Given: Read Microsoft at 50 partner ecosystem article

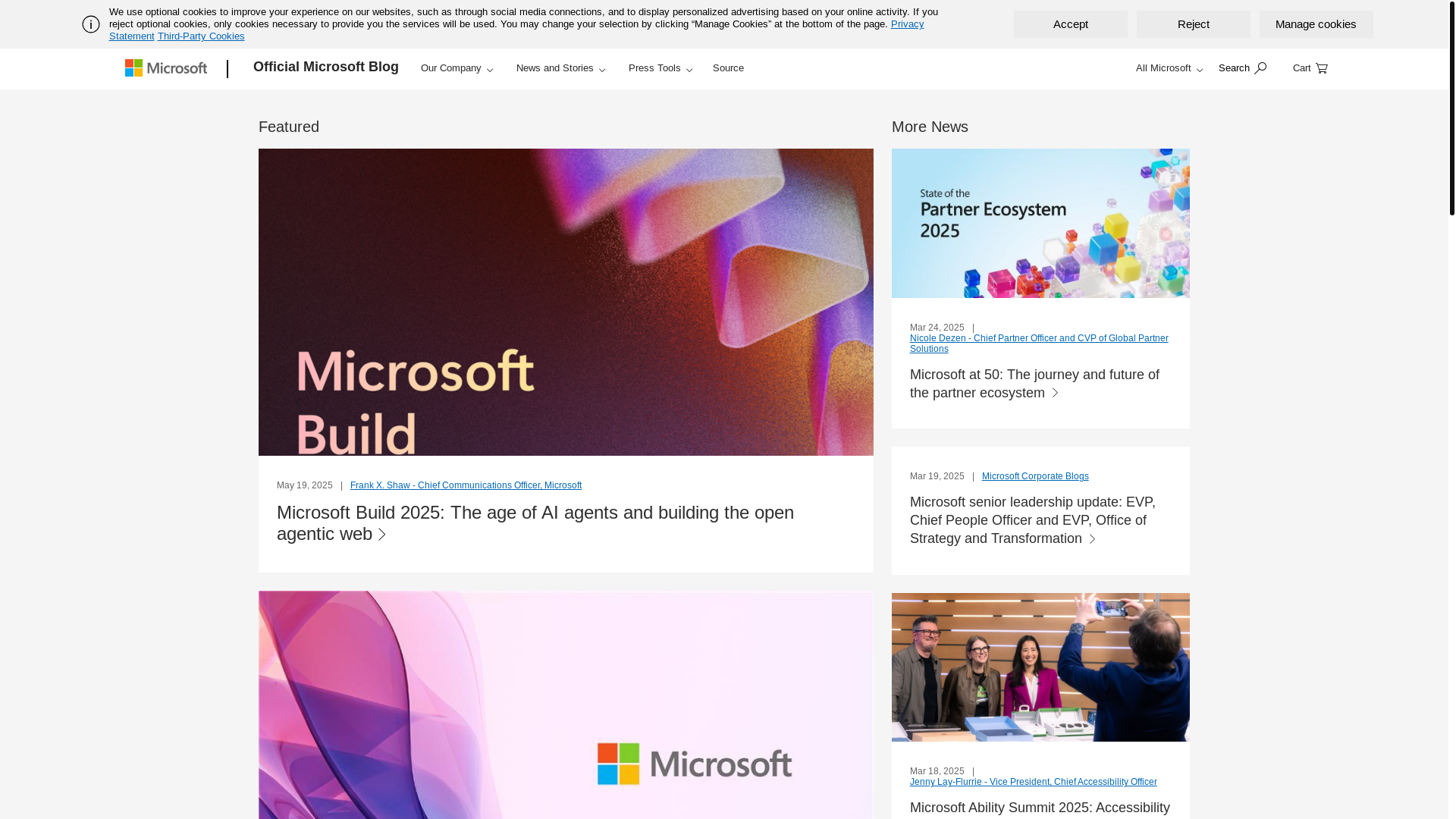Looking at the screenshot, I should [x=1034, y=384].
